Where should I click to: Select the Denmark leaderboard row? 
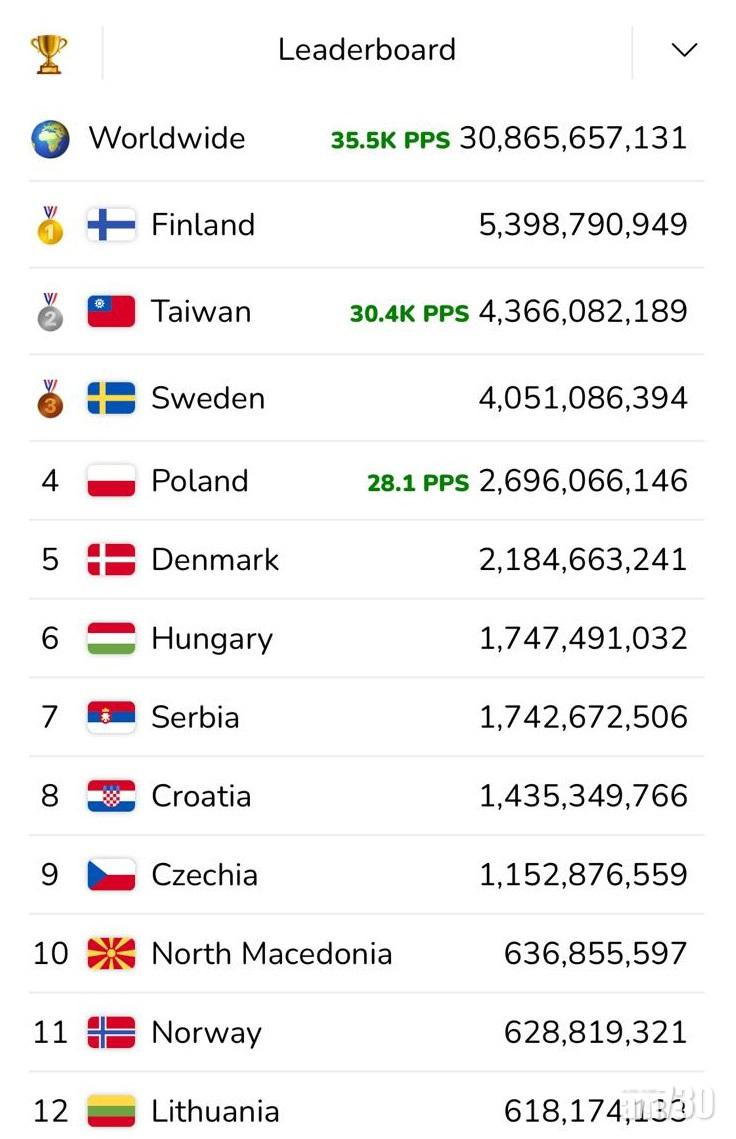367,560
